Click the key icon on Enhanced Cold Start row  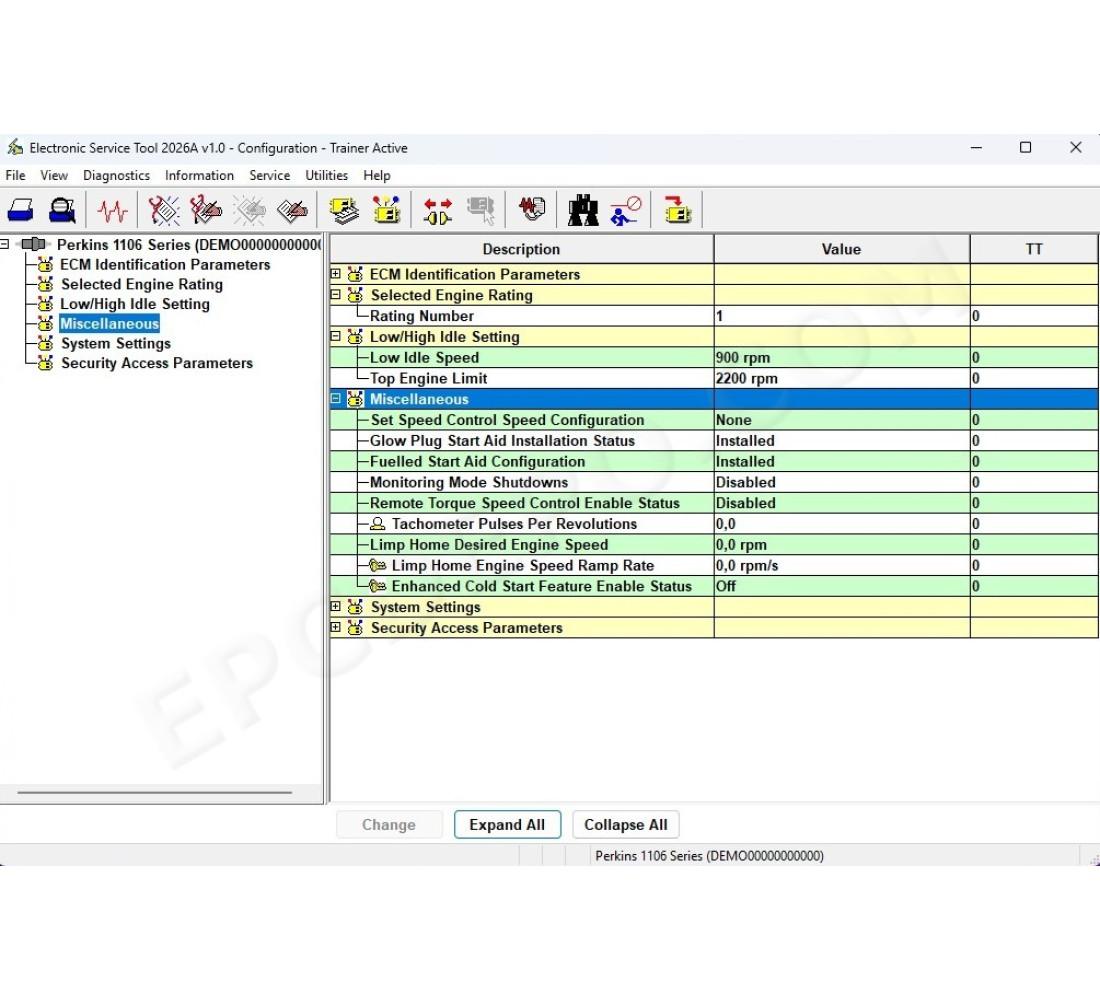tap(377, 586)
